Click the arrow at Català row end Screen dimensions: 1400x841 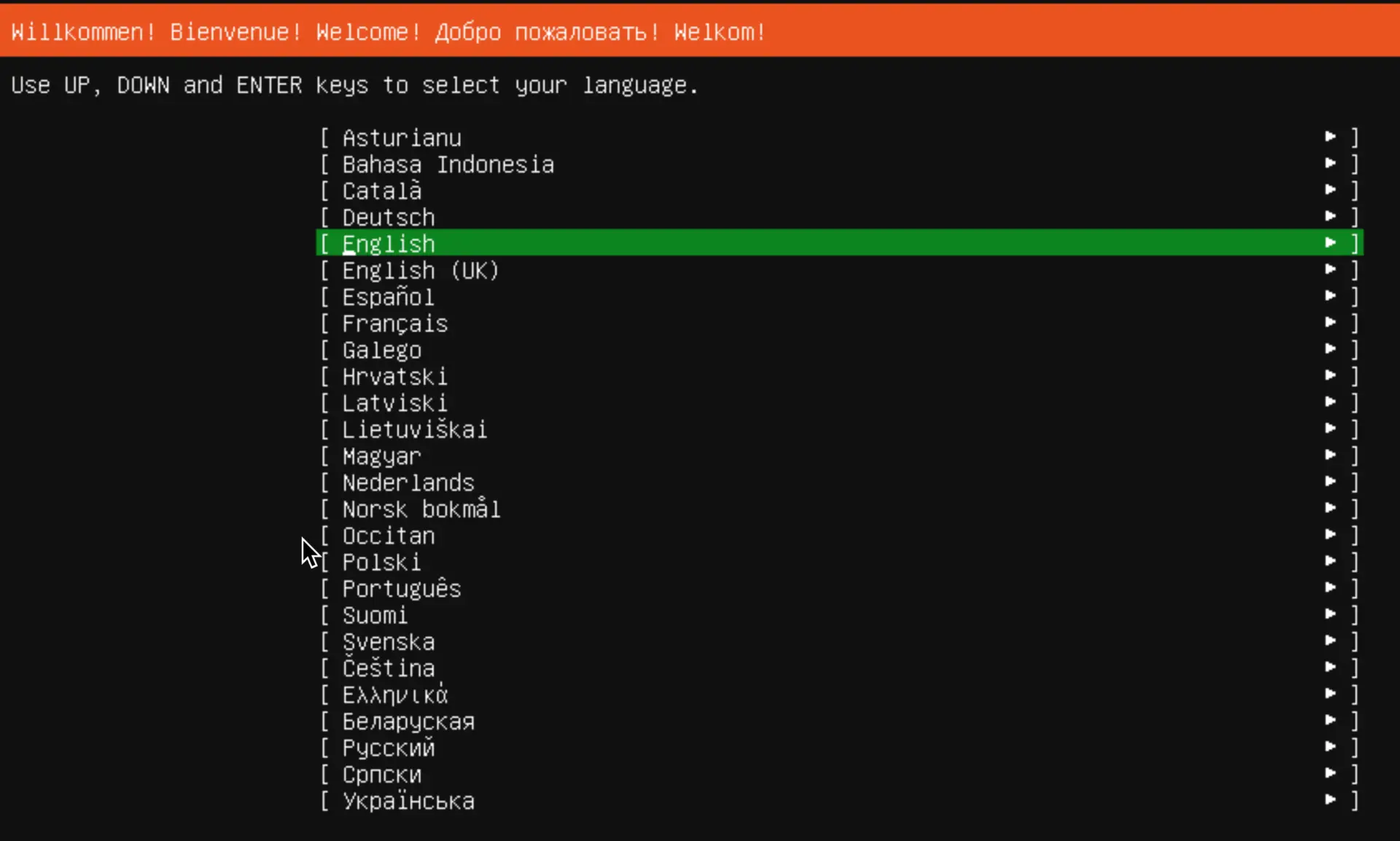(1330, 190)
